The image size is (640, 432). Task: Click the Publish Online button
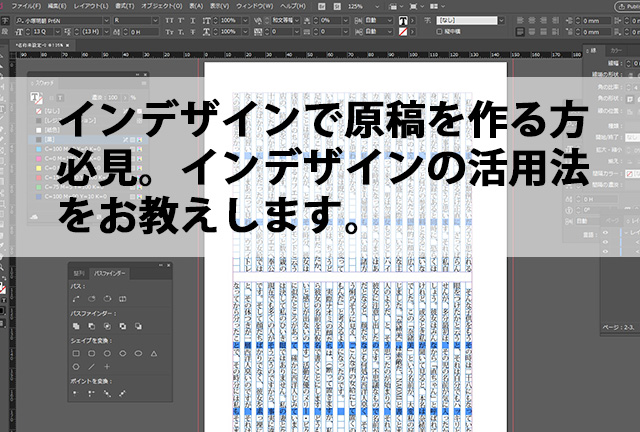pos(628,7)
